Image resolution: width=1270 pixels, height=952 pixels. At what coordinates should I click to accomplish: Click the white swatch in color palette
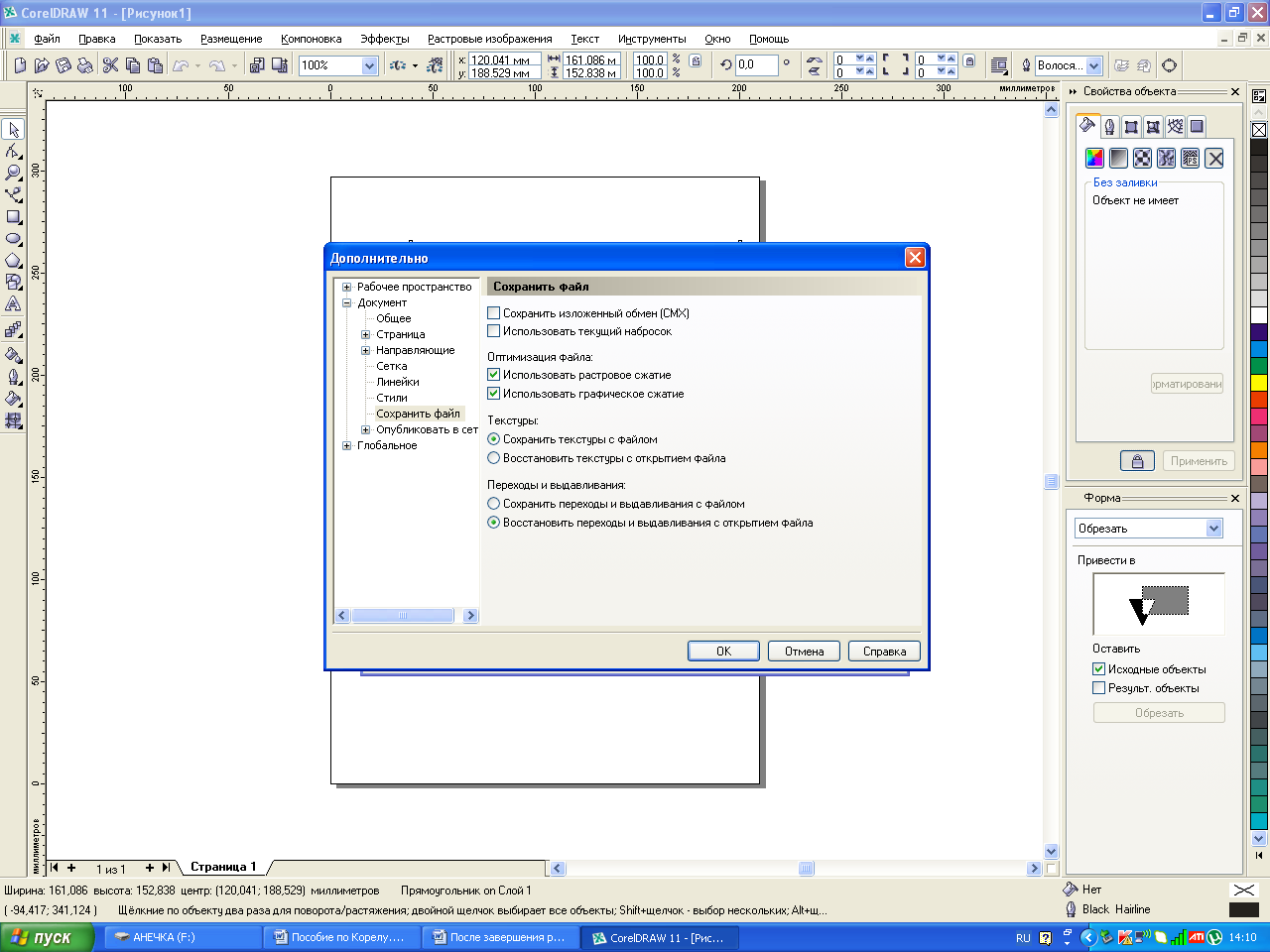coord(1259,316)
